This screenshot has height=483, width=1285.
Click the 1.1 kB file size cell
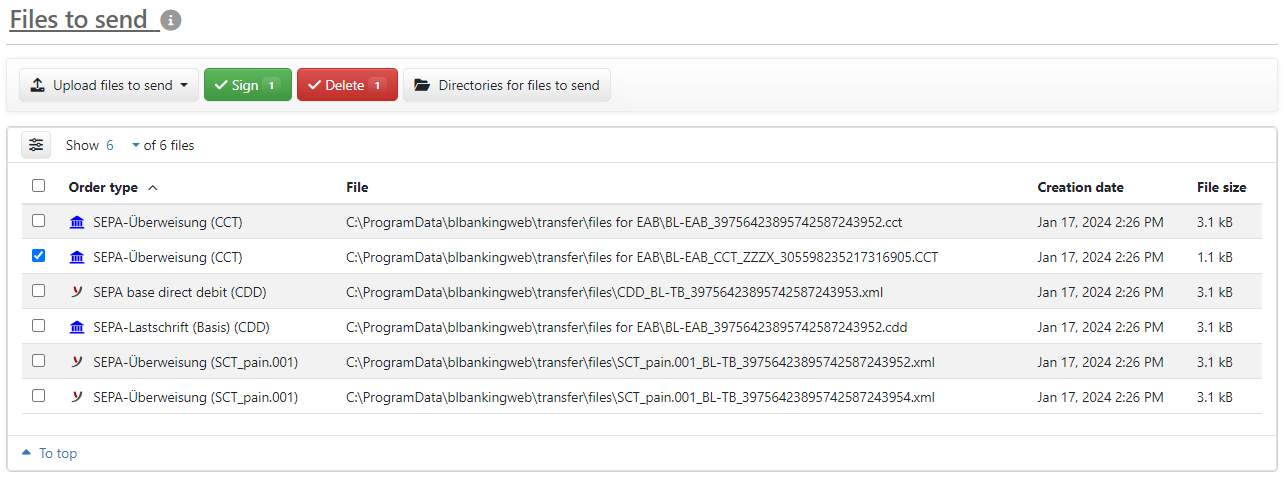(1214, 257)
